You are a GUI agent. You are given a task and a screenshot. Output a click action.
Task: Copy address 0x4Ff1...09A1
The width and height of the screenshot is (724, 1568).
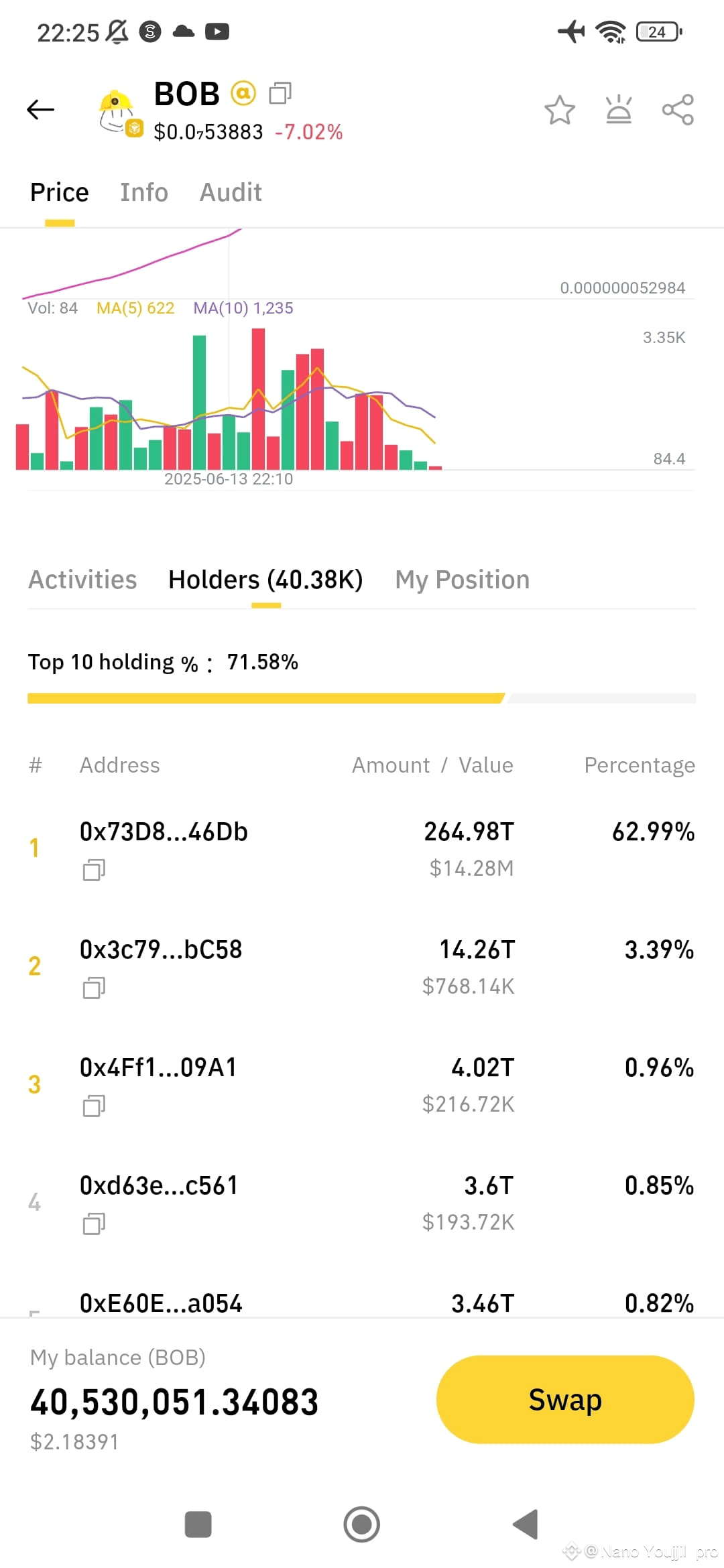pos(94,1106)
